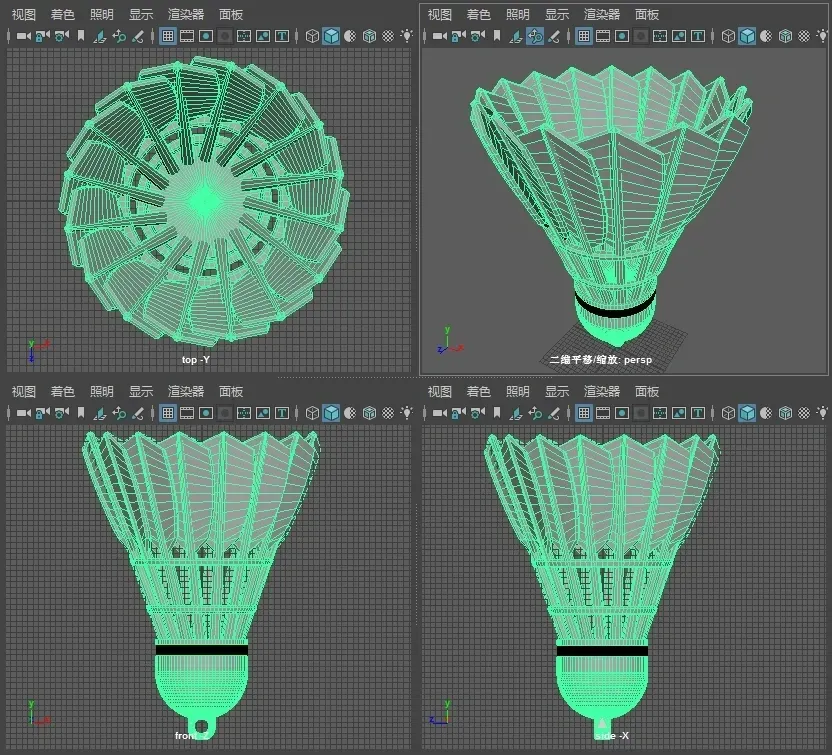Click image plane icon in front view toolbar

pos(99,413)
